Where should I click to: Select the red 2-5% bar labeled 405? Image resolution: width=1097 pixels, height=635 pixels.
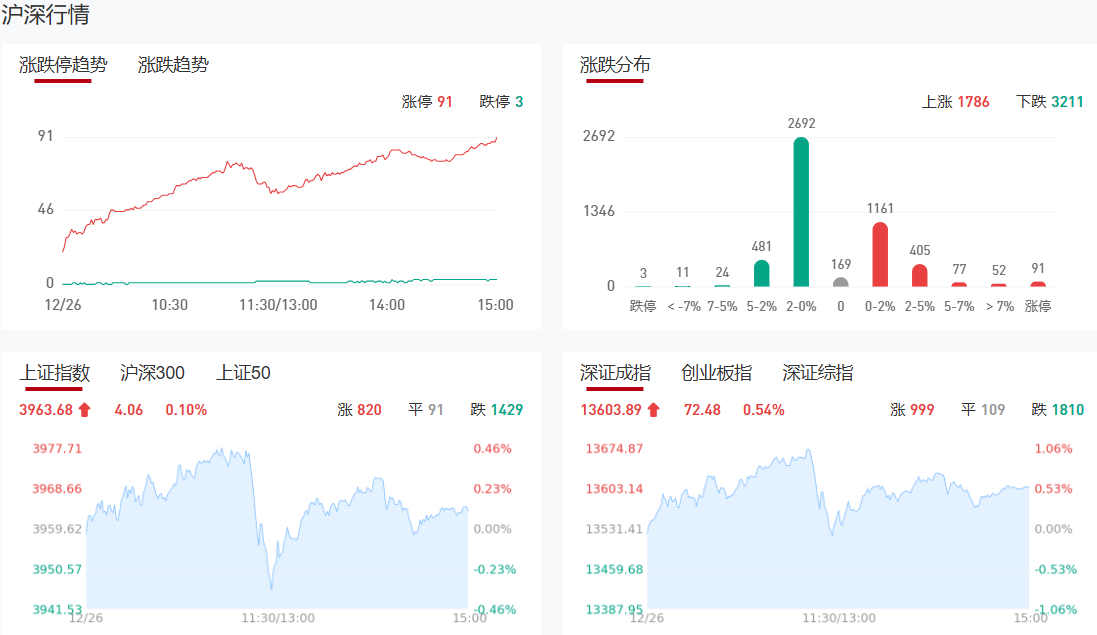(x=920, y=275)
